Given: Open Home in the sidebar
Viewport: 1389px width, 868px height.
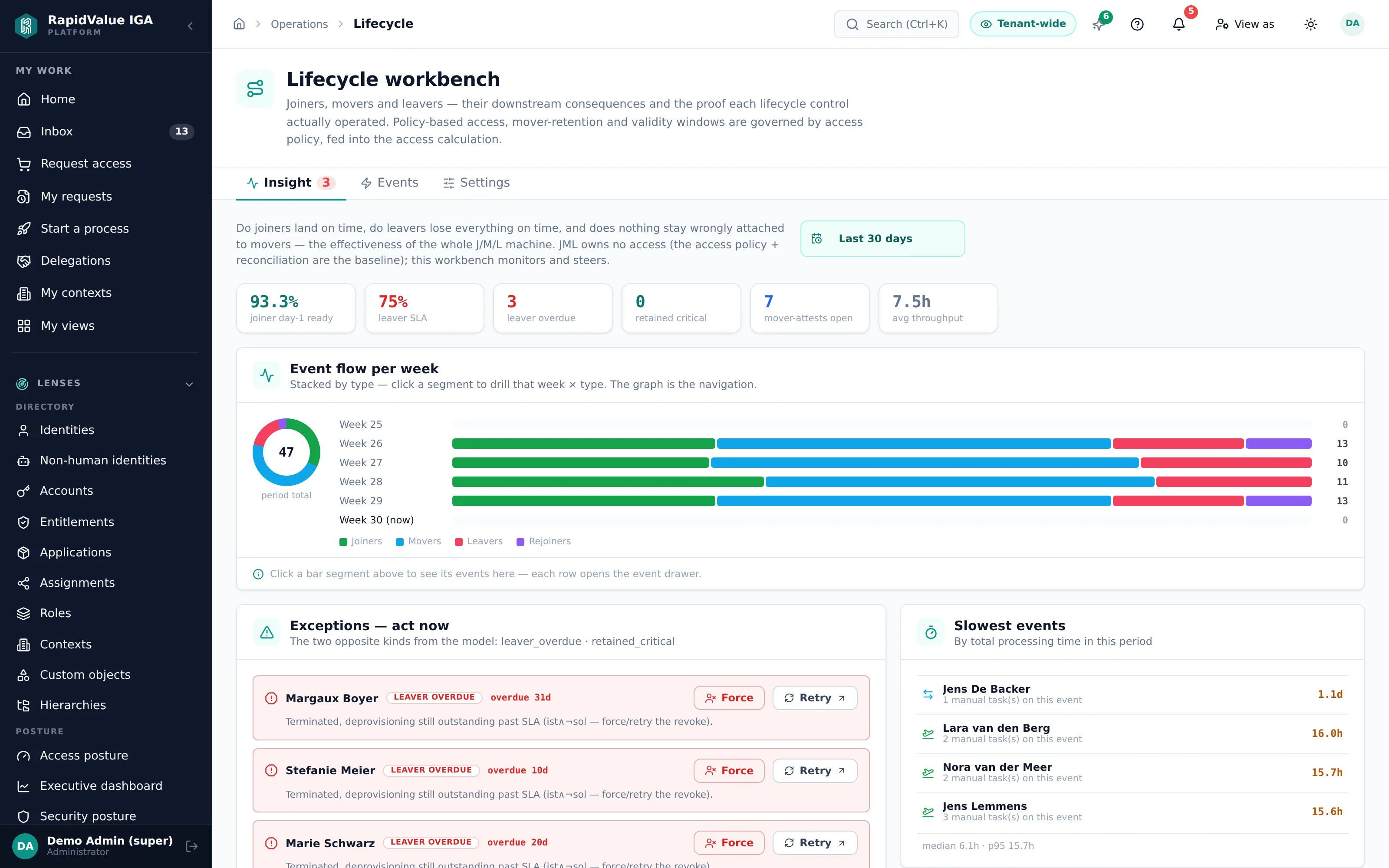Looking at the screenshot, I should (105, 99).
